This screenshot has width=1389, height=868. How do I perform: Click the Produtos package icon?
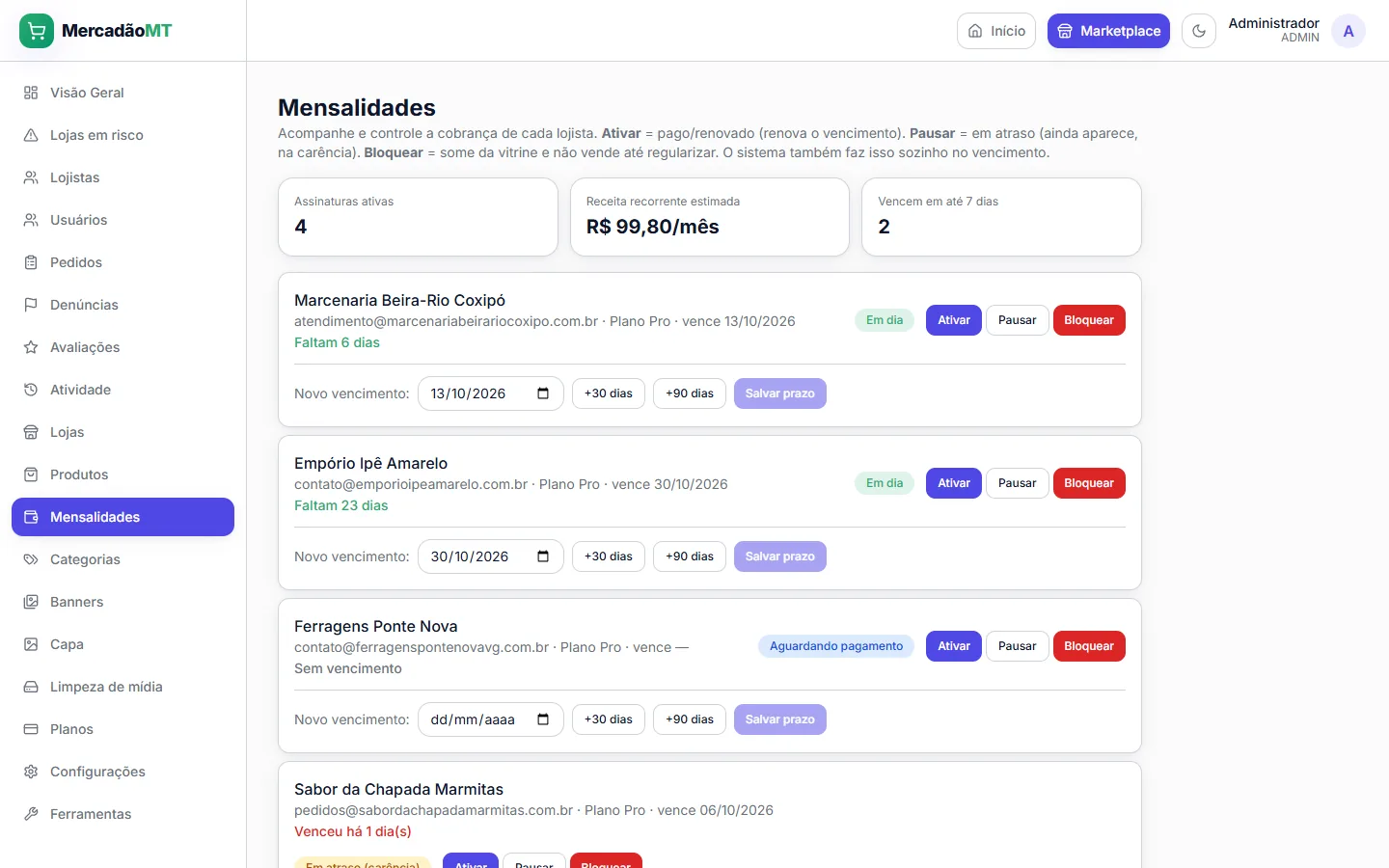point(31,475)
